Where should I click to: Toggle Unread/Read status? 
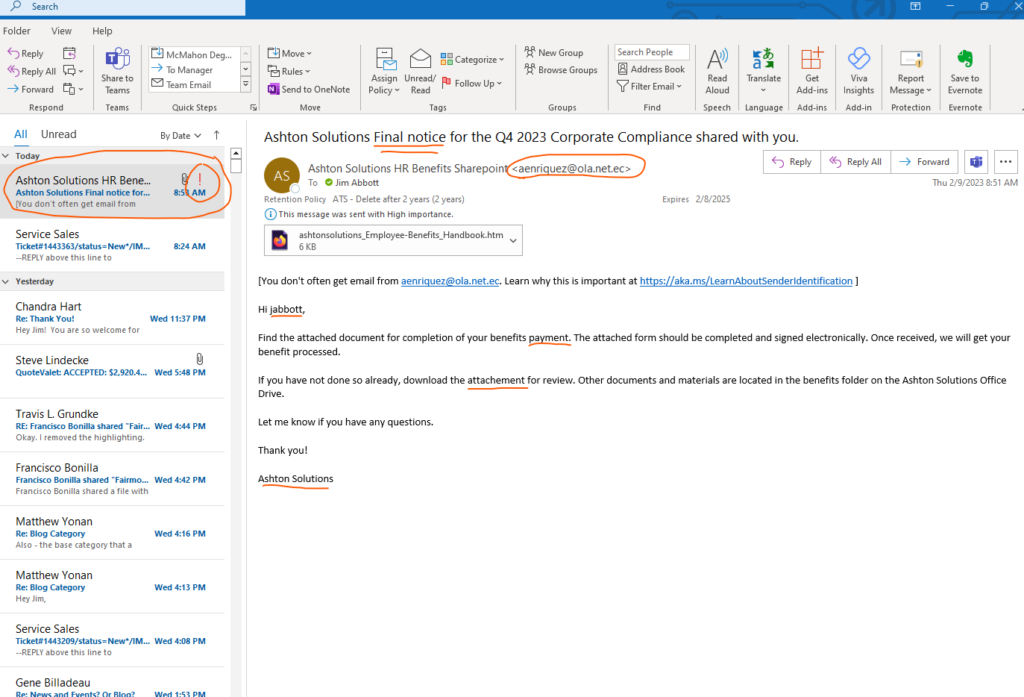(420, 71)
